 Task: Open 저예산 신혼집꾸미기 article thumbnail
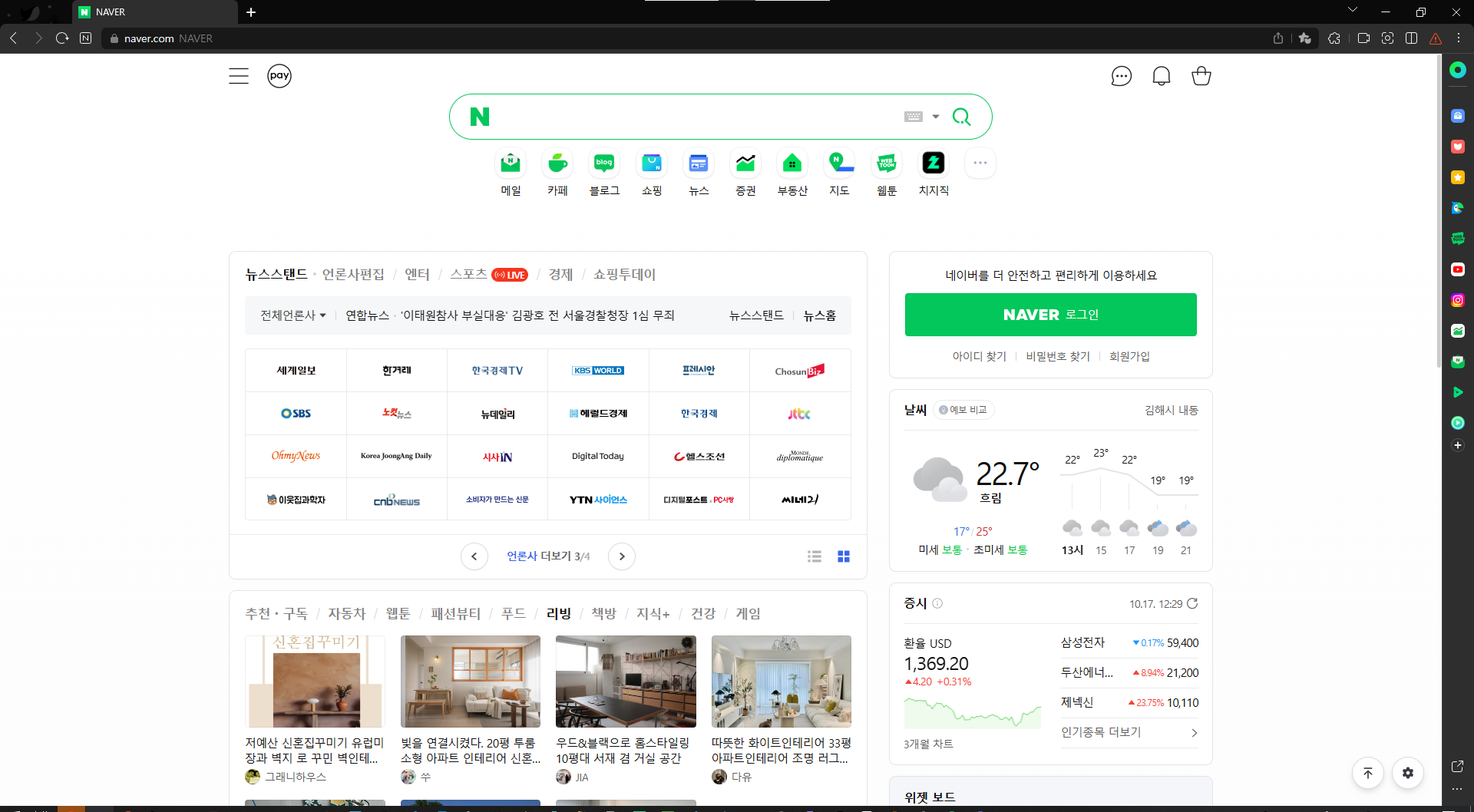click(x=315, y=682)
